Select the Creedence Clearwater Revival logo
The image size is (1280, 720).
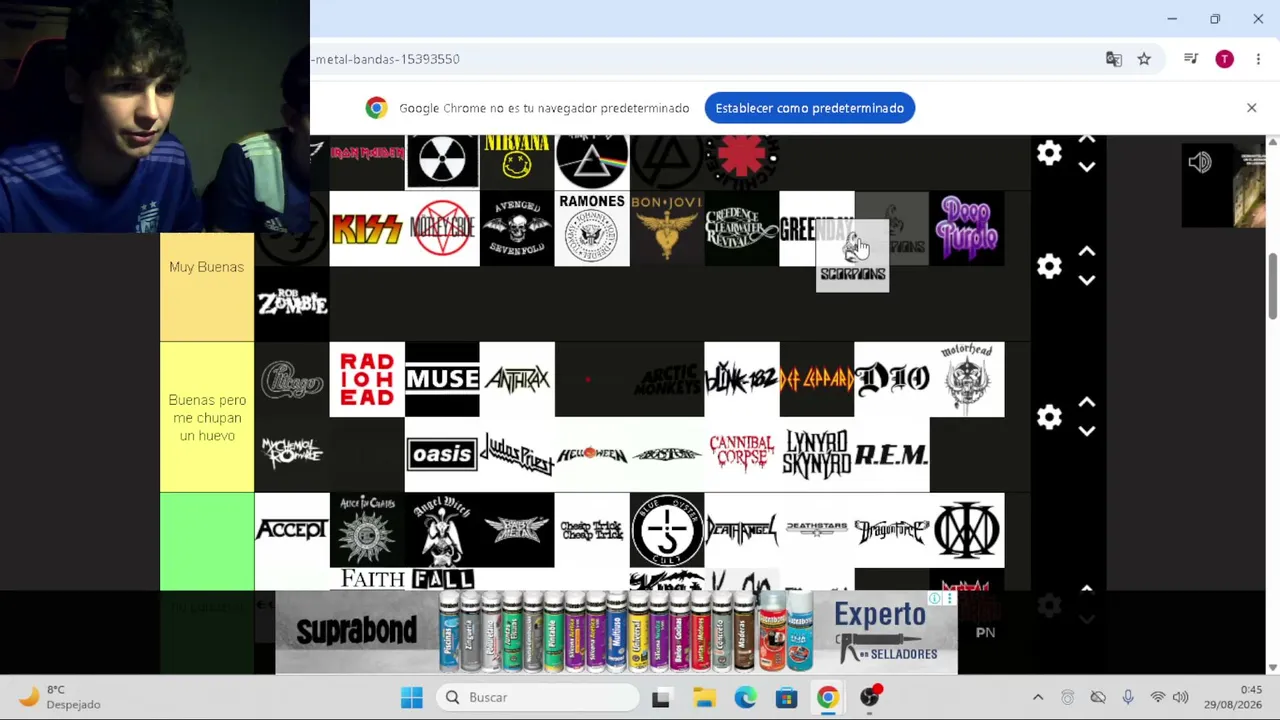[742, 229]
